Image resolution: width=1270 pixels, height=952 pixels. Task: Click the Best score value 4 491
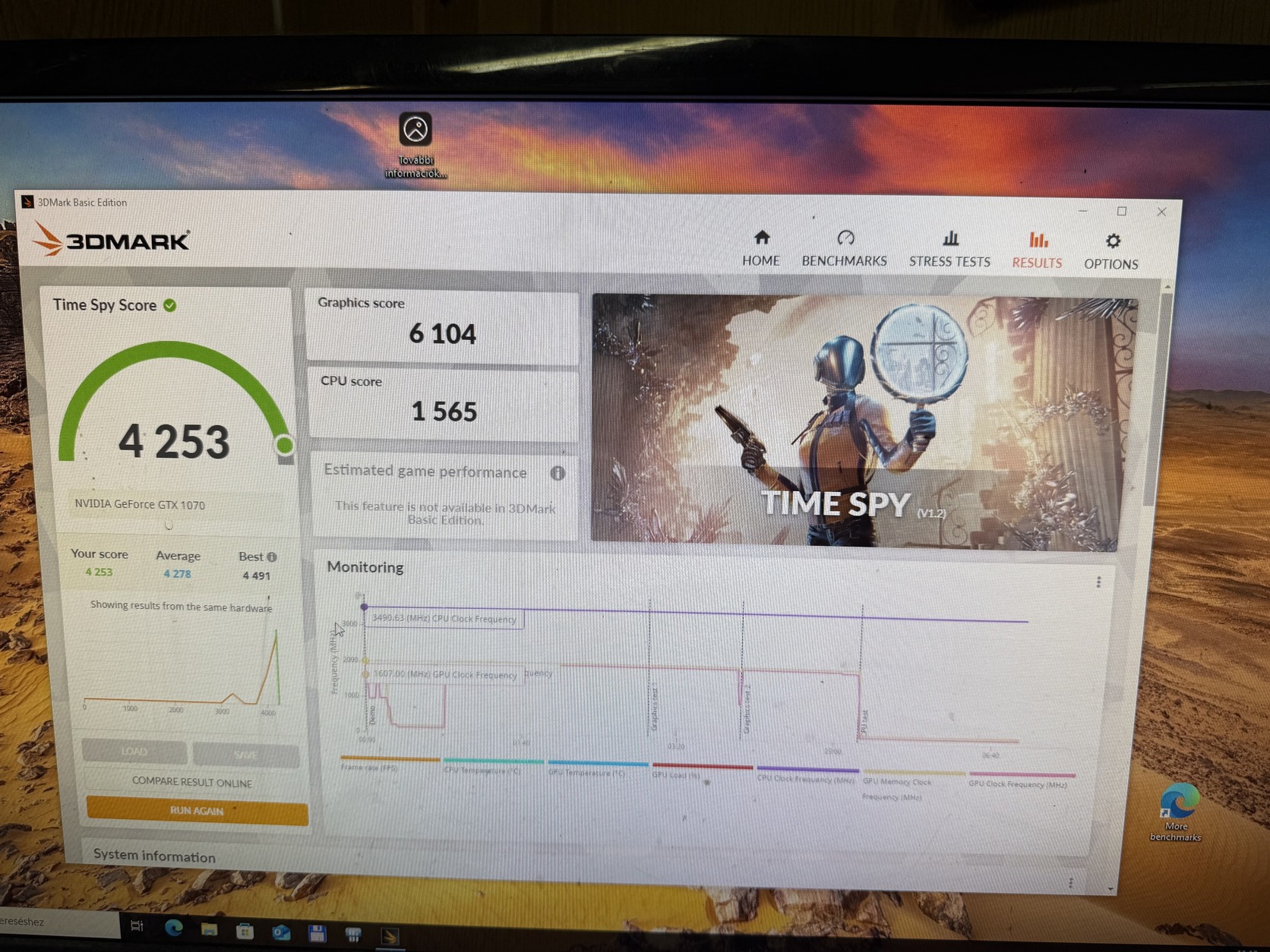click(257, 575)
